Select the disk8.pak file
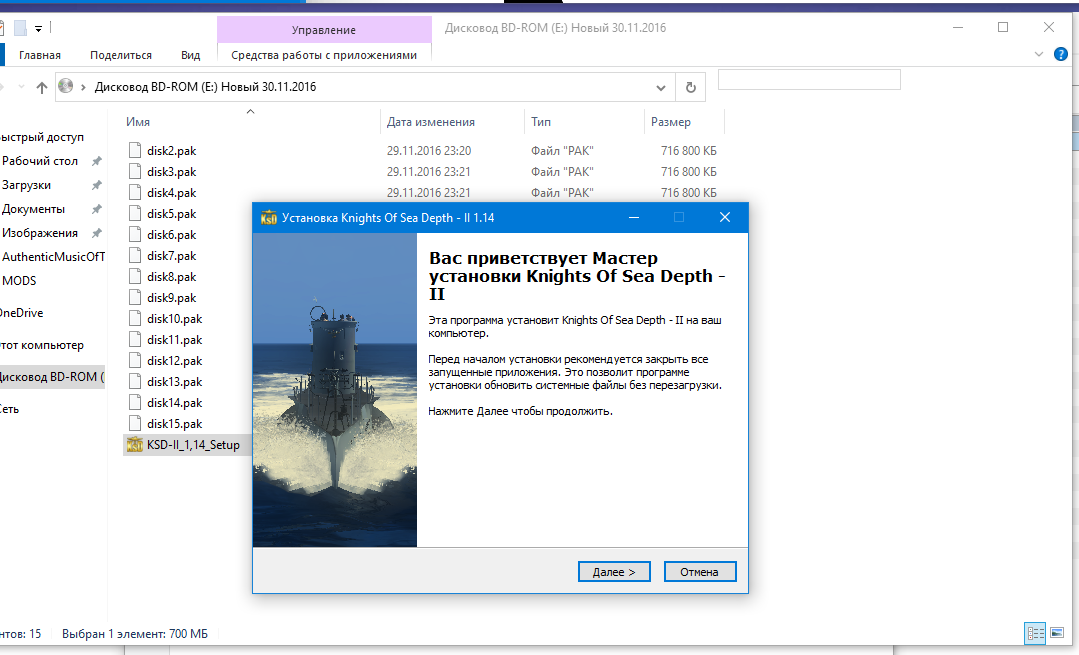1079x655 pixels. (171, 277)
